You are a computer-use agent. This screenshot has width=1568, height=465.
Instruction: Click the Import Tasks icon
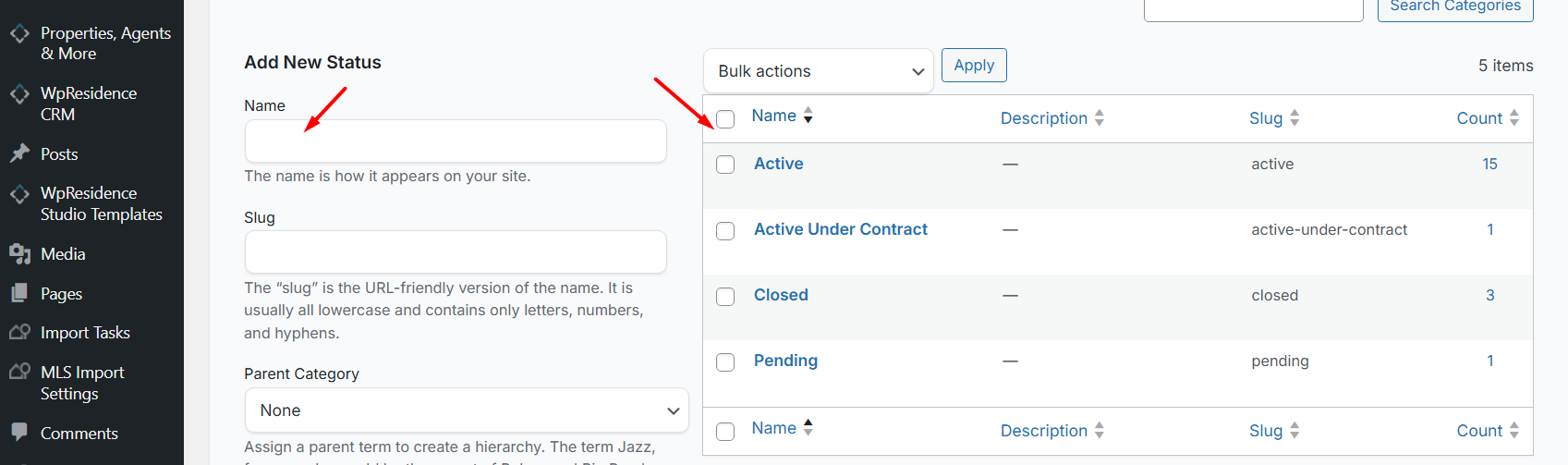[19, 332]
